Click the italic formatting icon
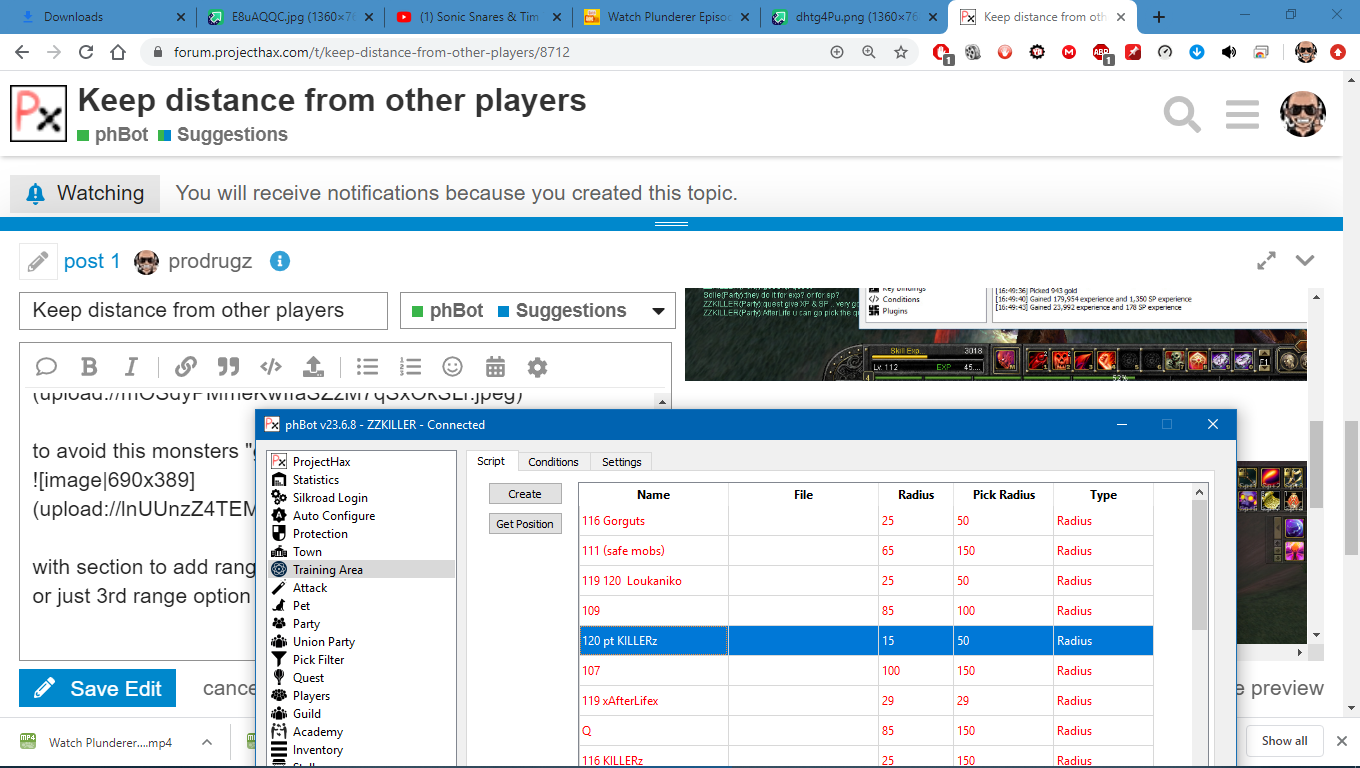The height and width of the screenshot is (768, 1360). click(x=131, y=367)
